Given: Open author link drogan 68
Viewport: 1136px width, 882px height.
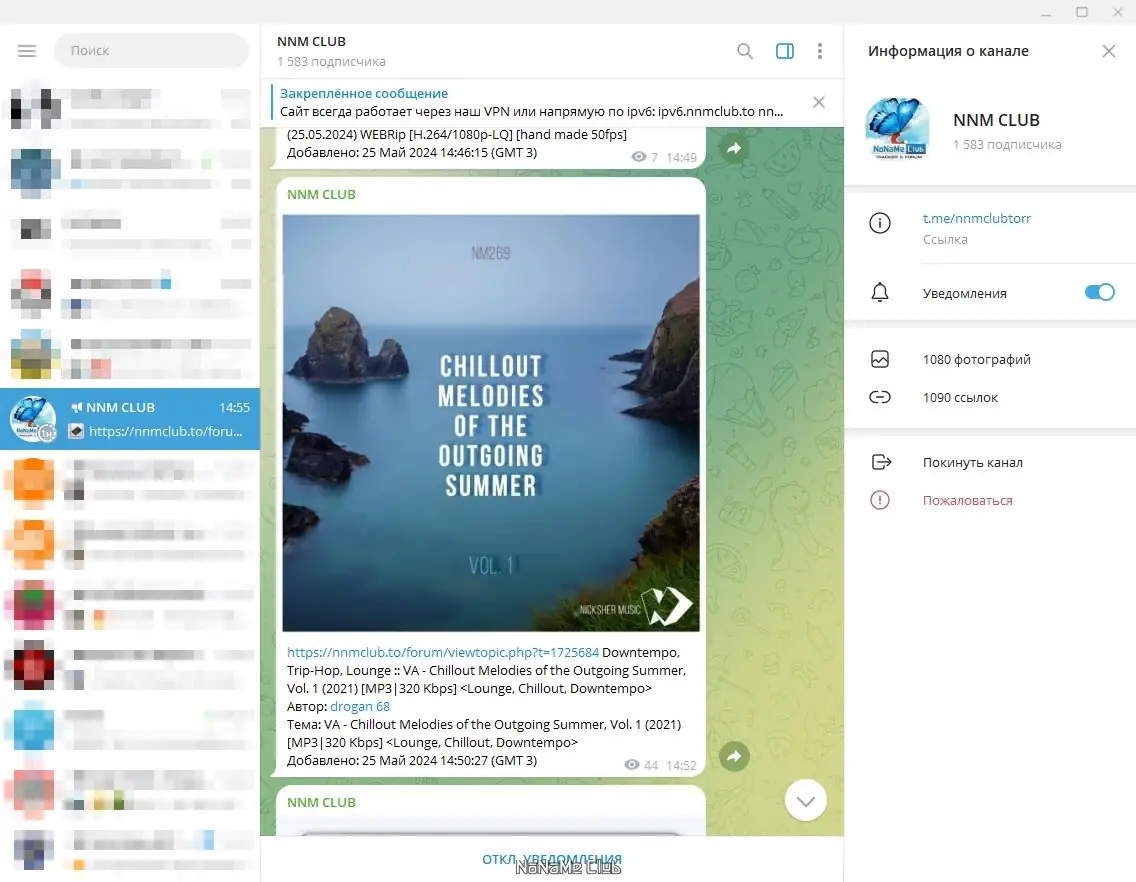Looking at the screenshot, I should point(360,707).
